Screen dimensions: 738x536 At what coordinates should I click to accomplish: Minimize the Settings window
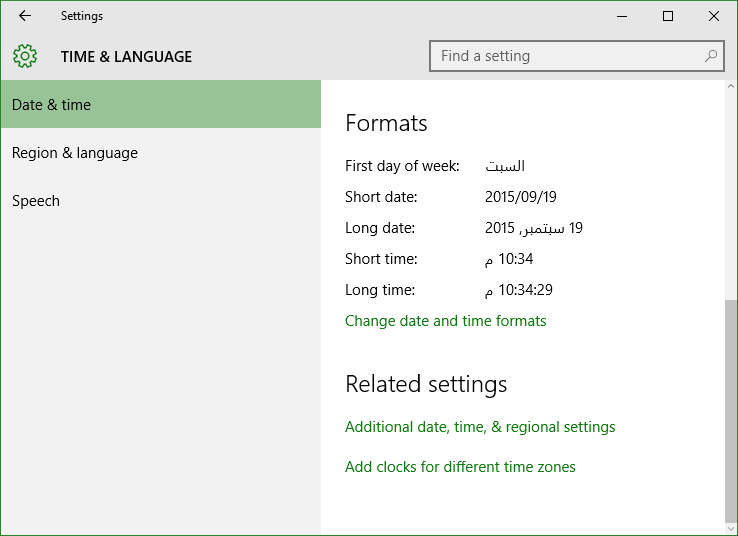622,16
